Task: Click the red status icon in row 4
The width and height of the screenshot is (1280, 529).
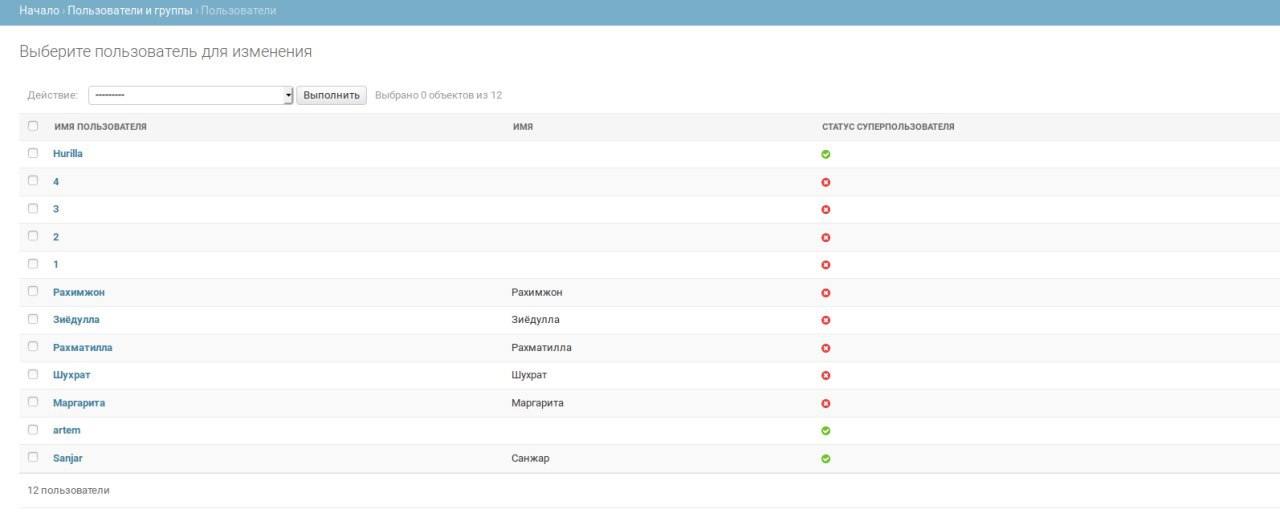Action: (826, 182)
